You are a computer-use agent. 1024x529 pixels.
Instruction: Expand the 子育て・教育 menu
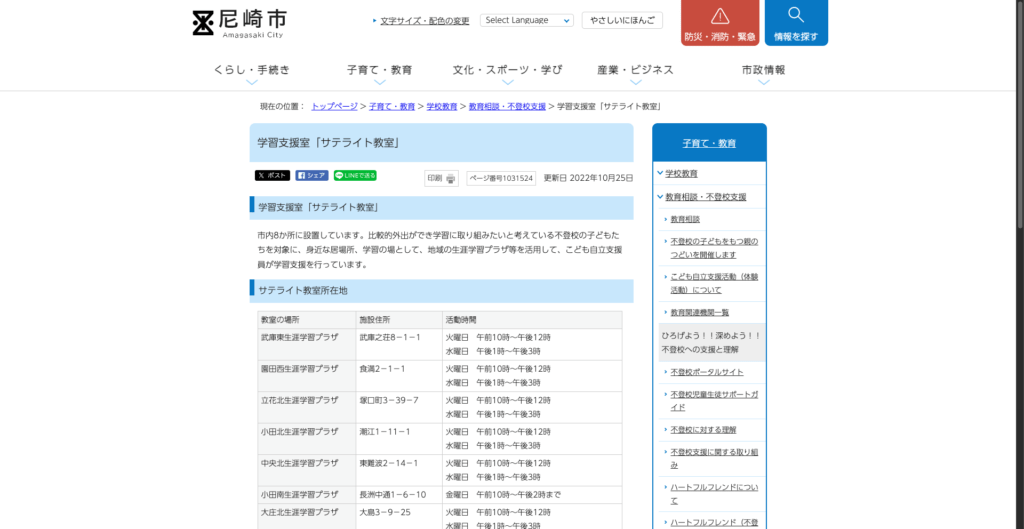[379, 70]
